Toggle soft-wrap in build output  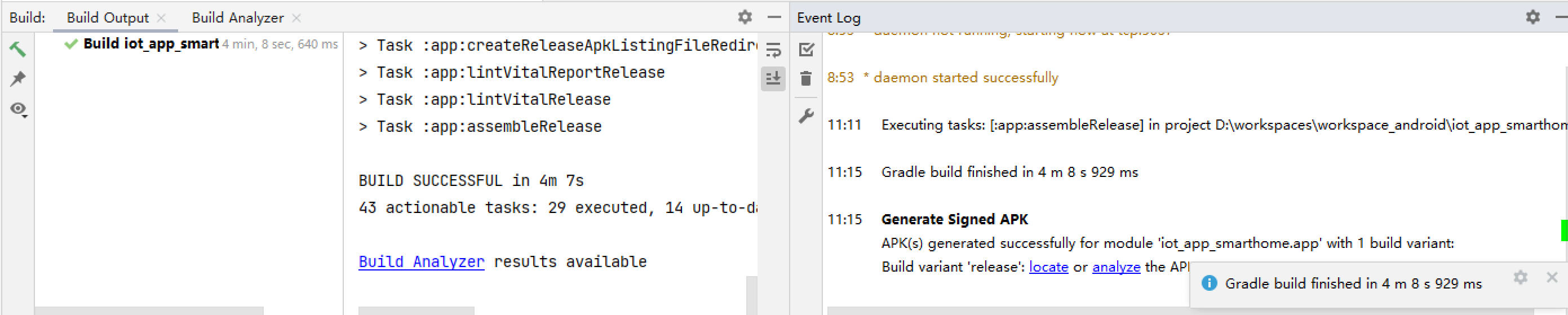tap(773, 50)
